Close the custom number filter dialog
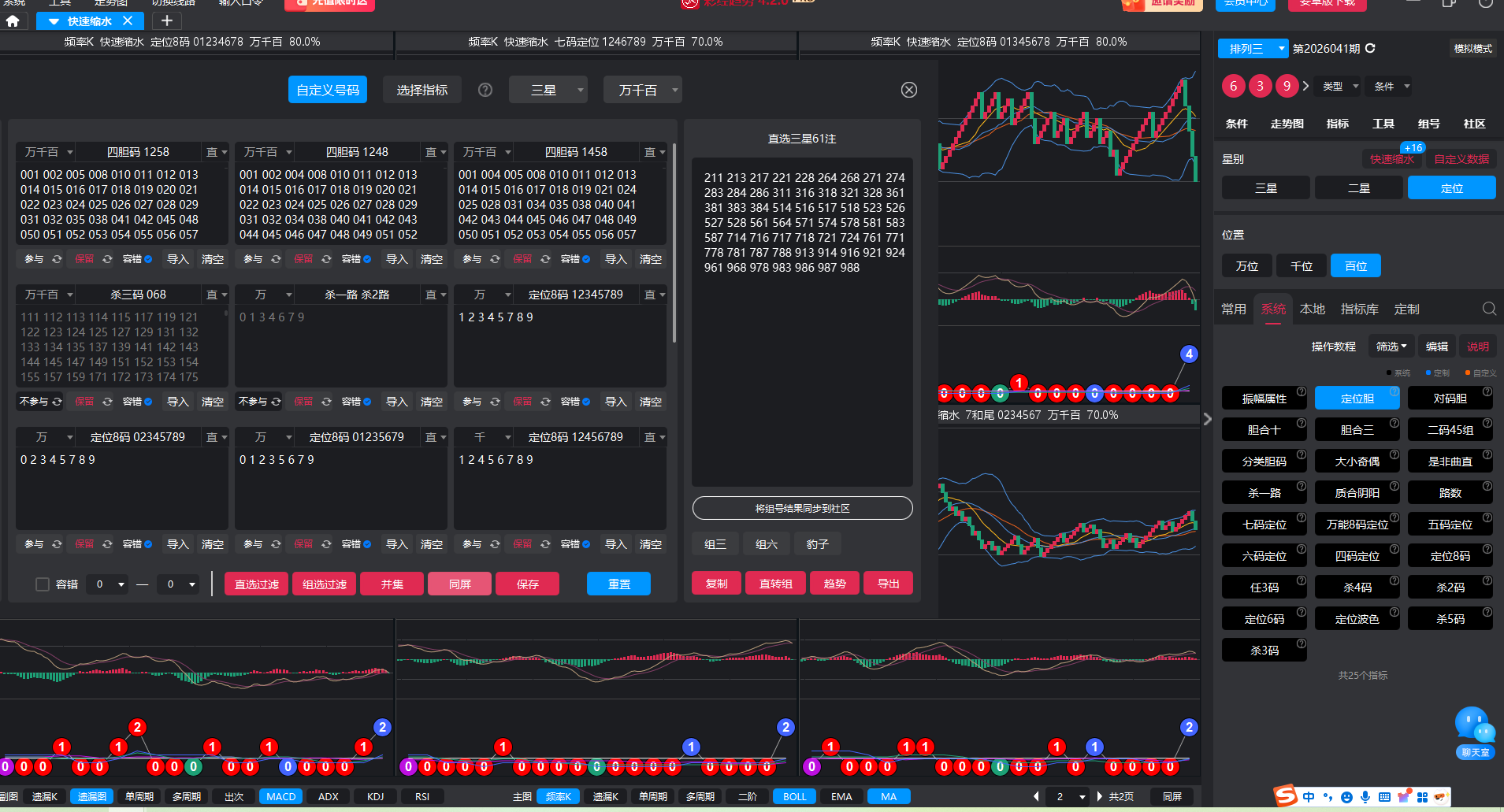Viewport: 1504px width, 812px height. point(908,90)
